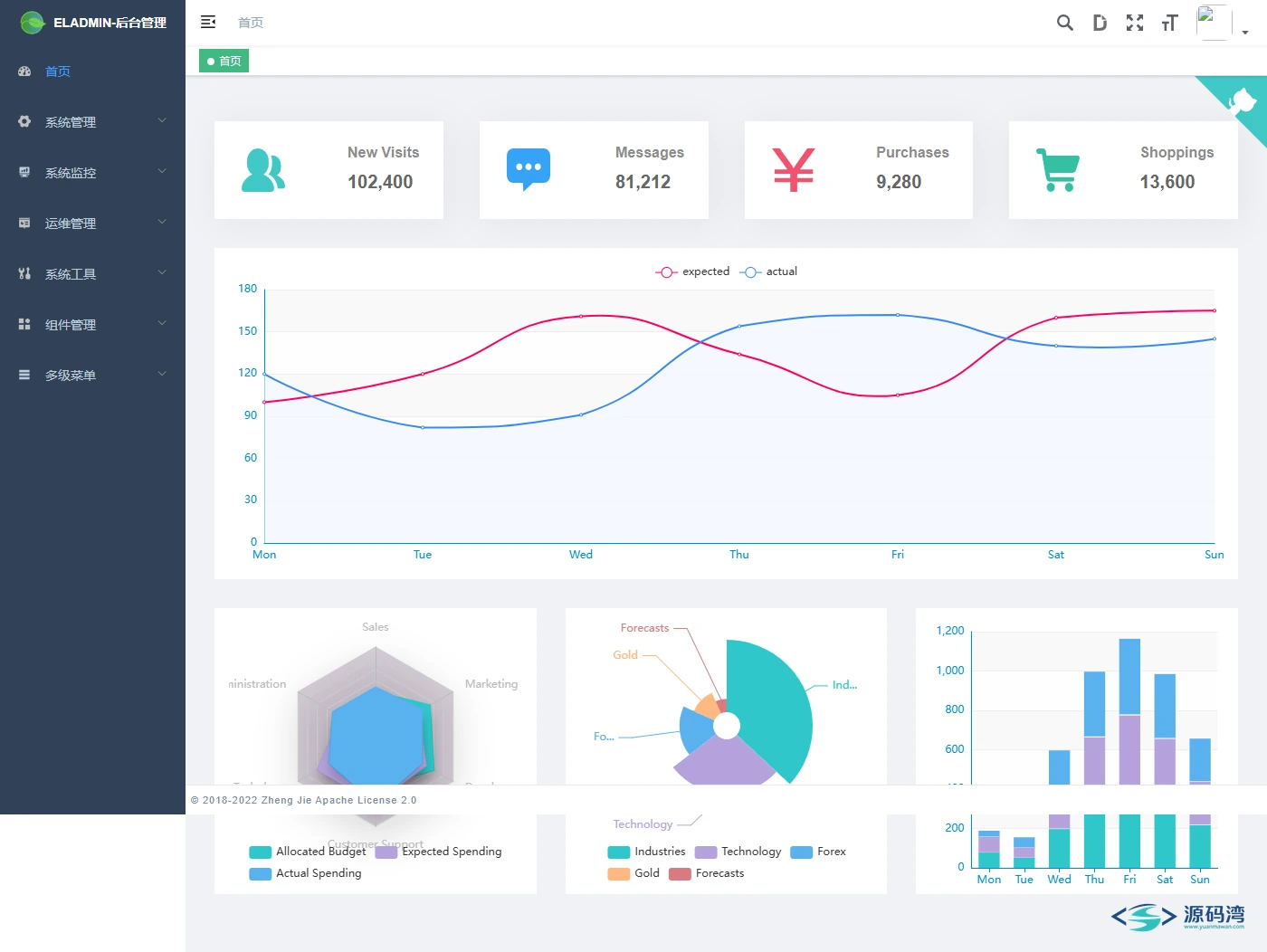Click the Forecasts legend color swatch
Viewport: 1267px width, 952px height.
(x=680, y=873)
